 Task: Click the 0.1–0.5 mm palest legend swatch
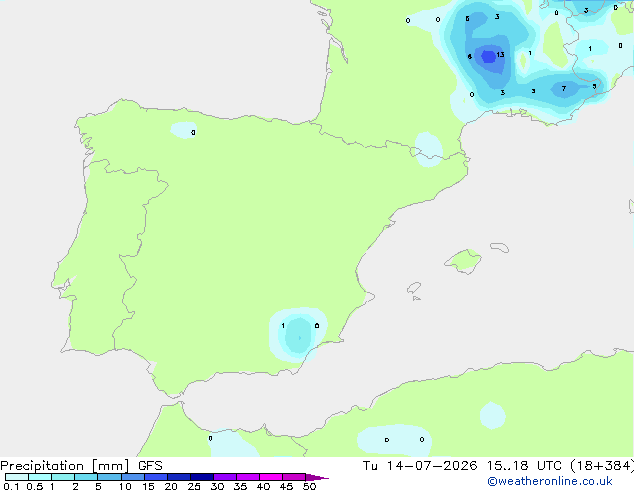point(17,477)
